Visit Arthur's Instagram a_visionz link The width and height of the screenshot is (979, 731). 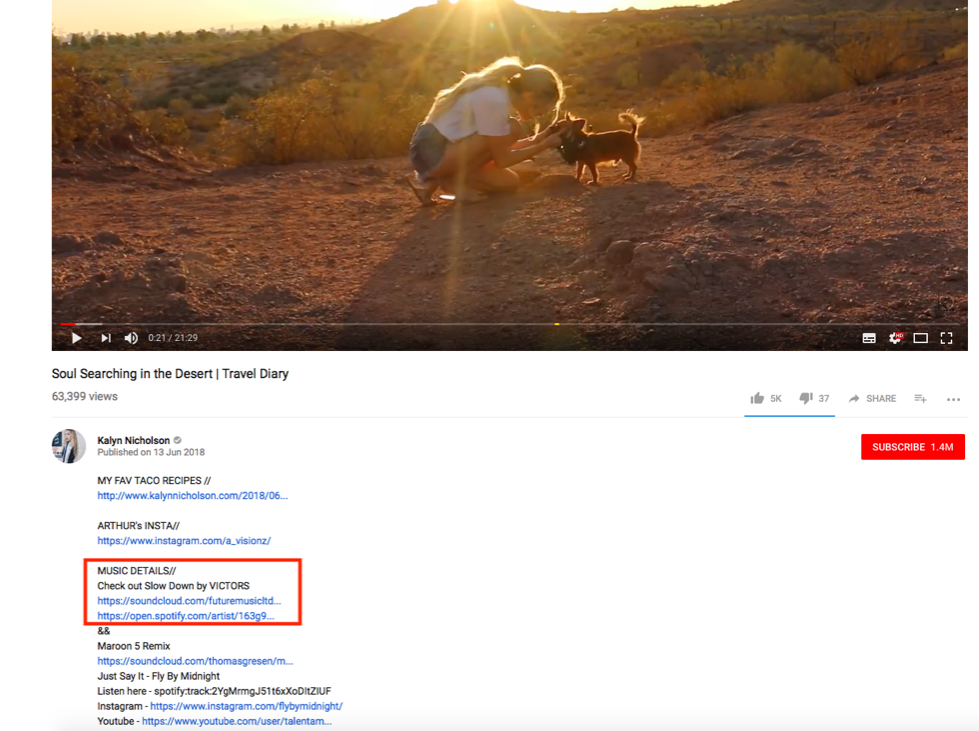(184, 541)
